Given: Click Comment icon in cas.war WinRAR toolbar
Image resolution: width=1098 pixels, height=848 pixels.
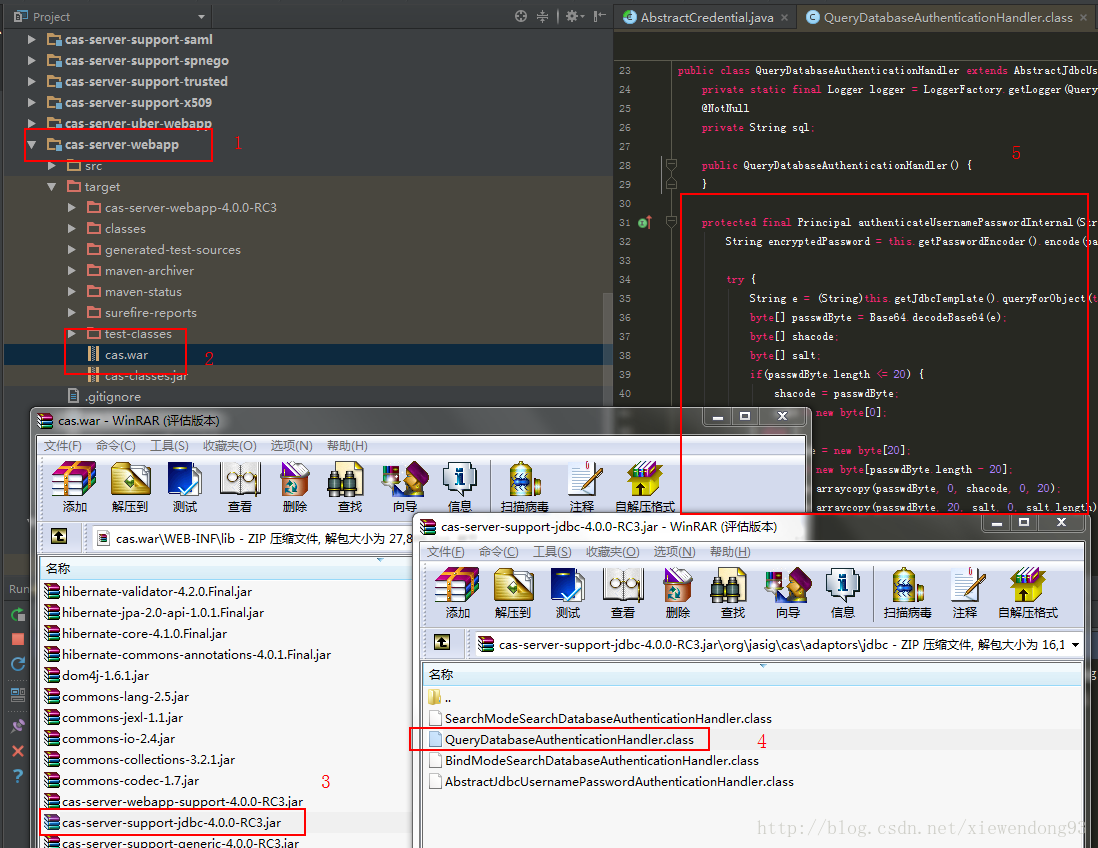Looking at the screenshot, I should click(x=583, y=480).
